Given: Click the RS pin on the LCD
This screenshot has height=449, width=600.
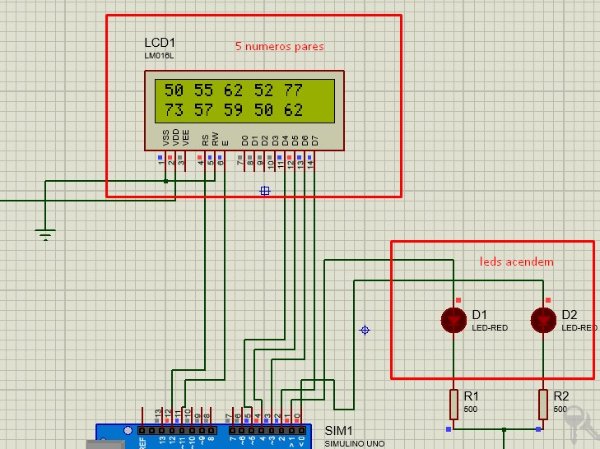Looking at the screenshot, I should click(205, 140).
